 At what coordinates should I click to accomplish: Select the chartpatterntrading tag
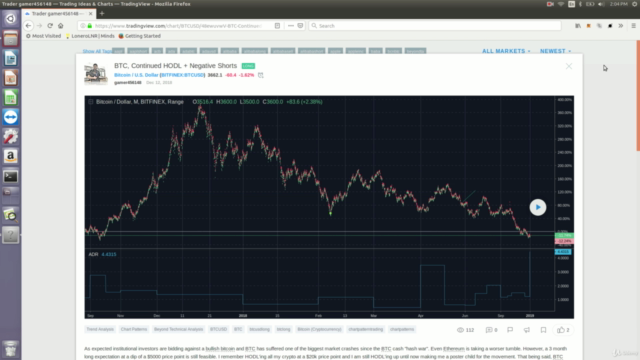pos(366,329)
